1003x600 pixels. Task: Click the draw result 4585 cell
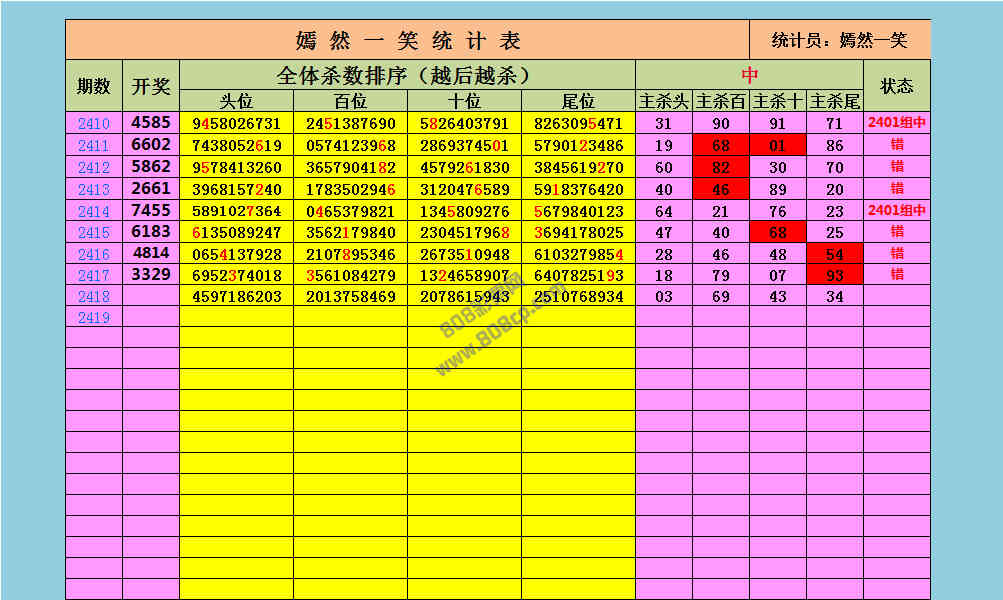click(x=151, y=123)
